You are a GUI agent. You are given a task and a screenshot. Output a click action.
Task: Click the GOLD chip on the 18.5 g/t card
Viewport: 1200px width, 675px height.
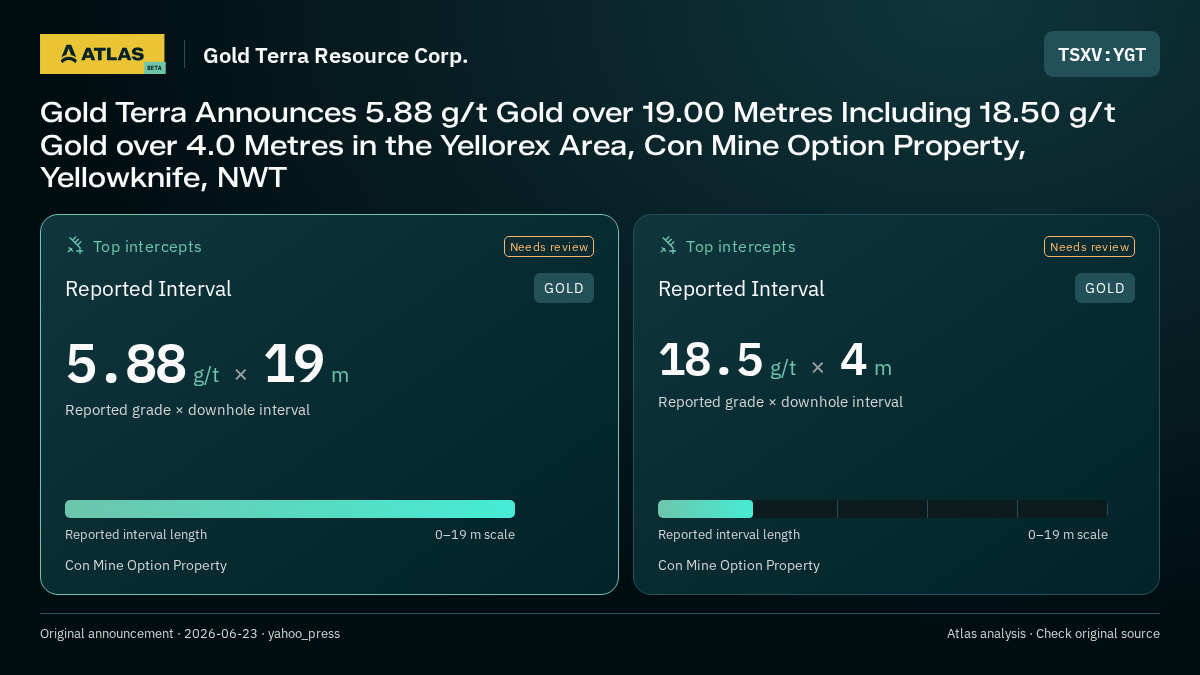1105,288
